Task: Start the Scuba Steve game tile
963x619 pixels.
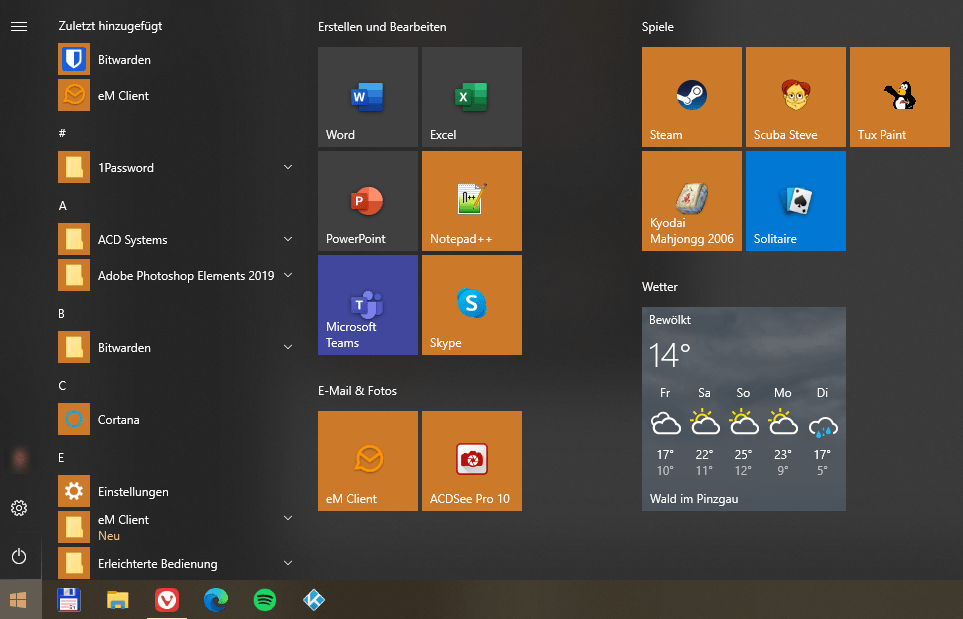Action: [796, 97]
